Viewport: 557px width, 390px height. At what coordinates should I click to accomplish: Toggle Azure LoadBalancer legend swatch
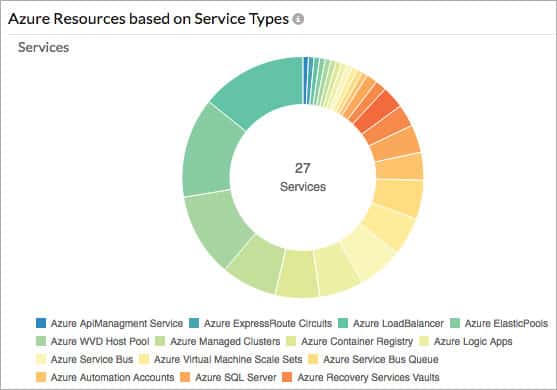(x=343, y=323)
